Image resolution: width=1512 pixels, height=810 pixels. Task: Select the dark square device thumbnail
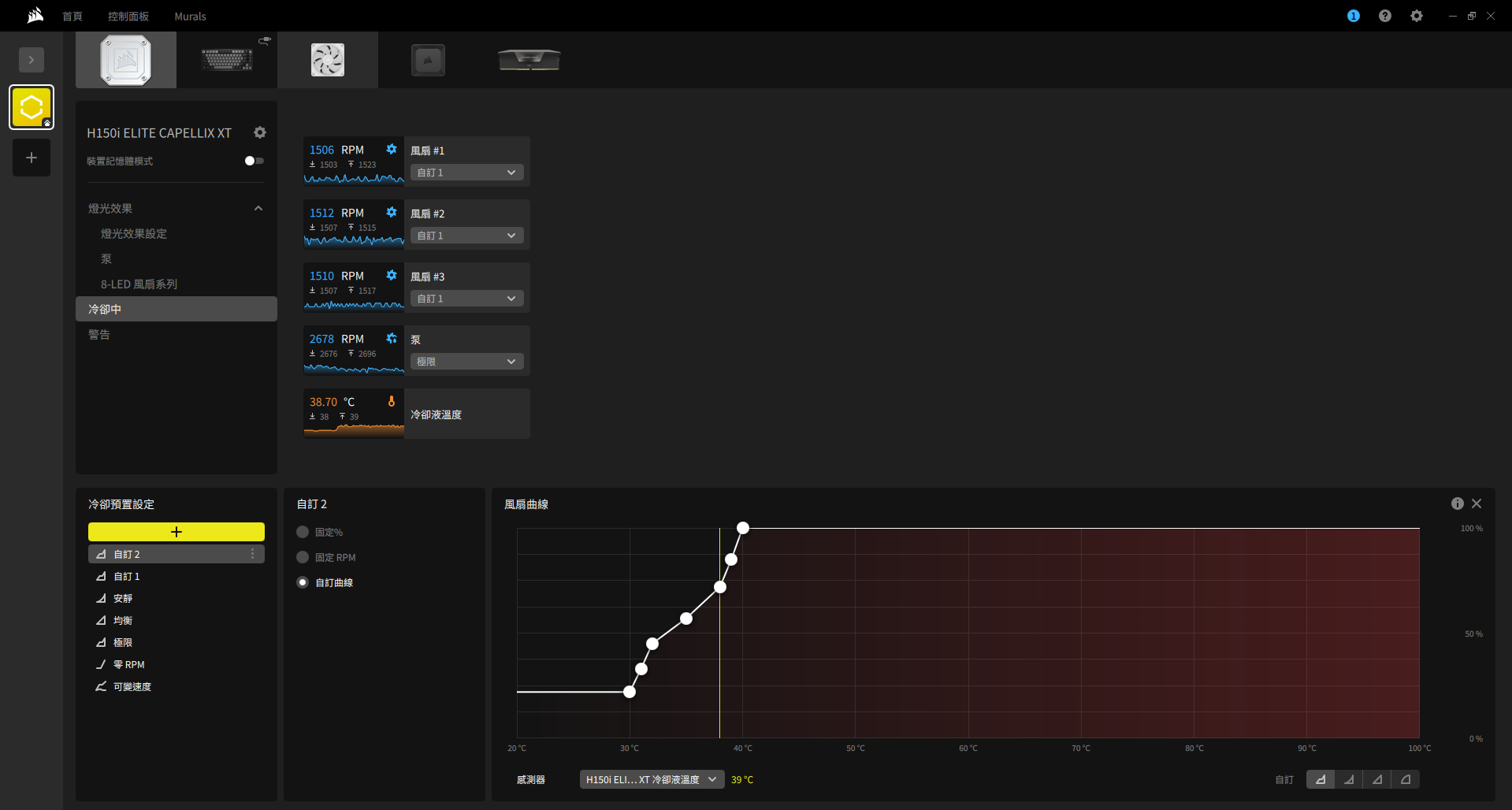coord(429,60)
